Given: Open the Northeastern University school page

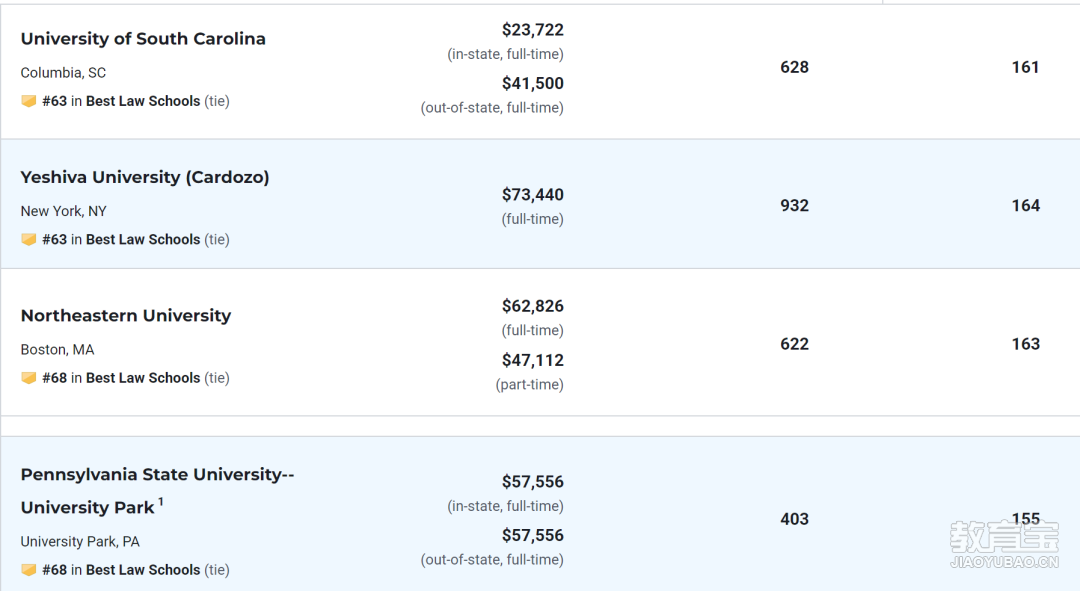Looking at the screenshot, I should point(126,315).
